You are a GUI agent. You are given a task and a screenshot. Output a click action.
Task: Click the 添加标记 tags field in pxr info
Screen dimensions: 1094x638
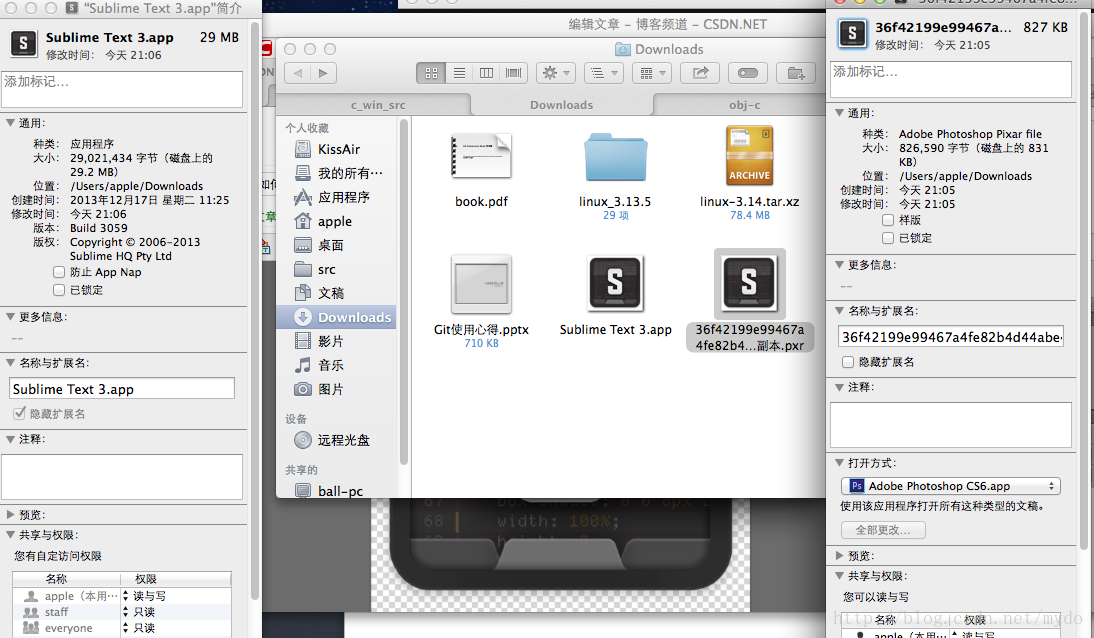[x=951, y=80]
